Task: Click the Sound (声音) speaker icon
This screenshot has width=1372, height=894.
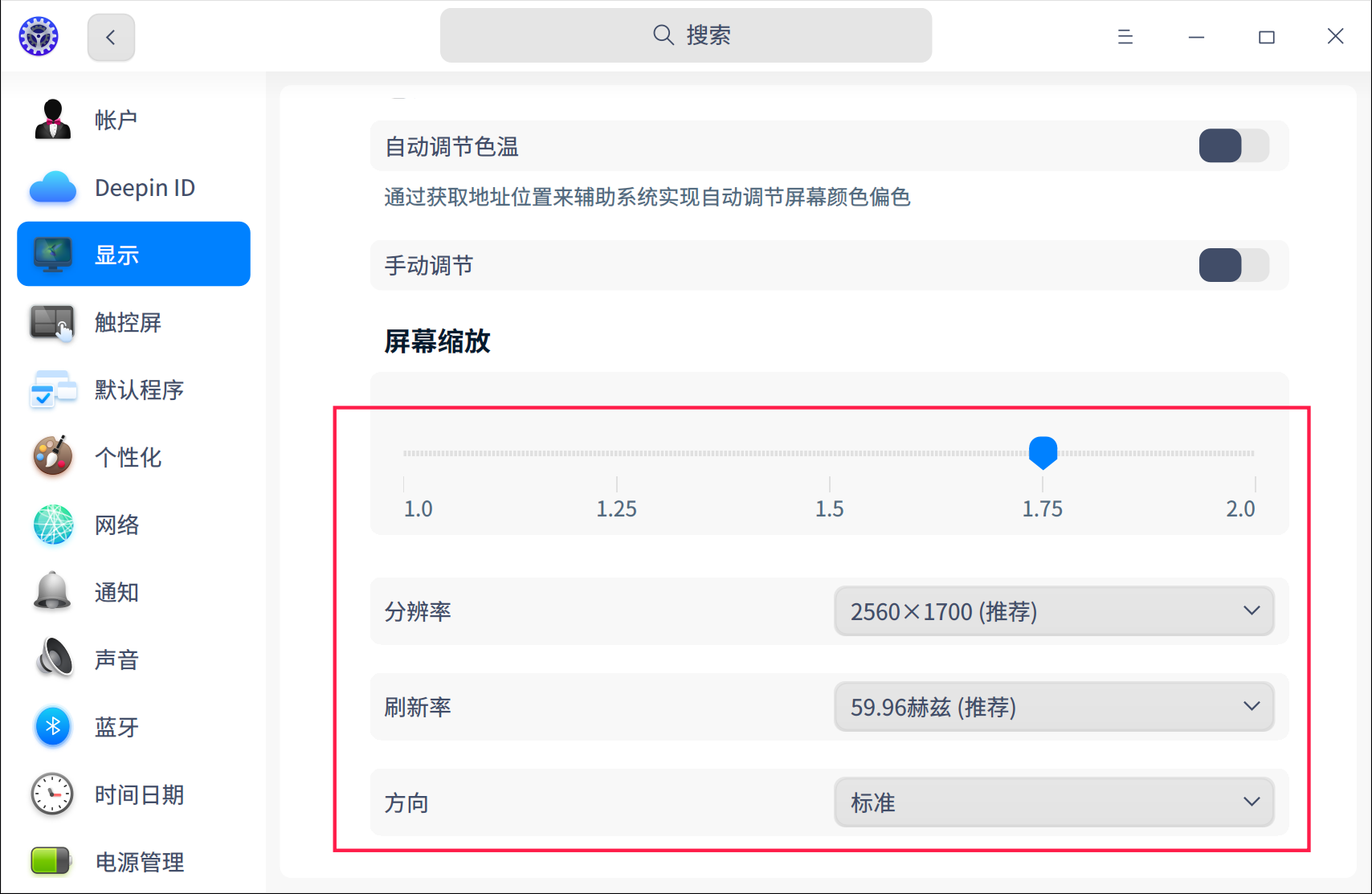Action: pos(53,659)
